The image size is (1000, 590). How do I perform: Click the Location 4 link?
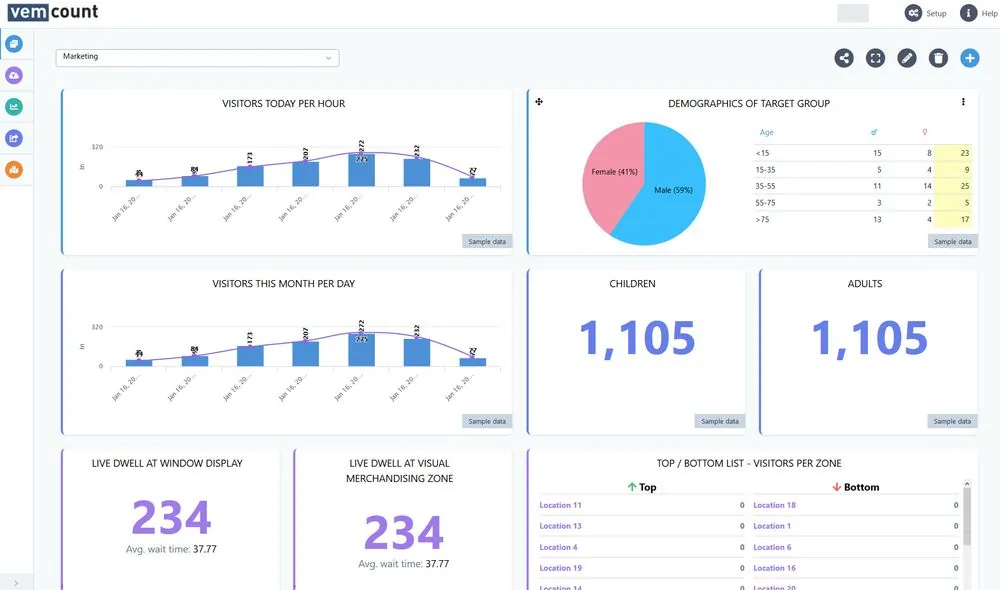558,547
